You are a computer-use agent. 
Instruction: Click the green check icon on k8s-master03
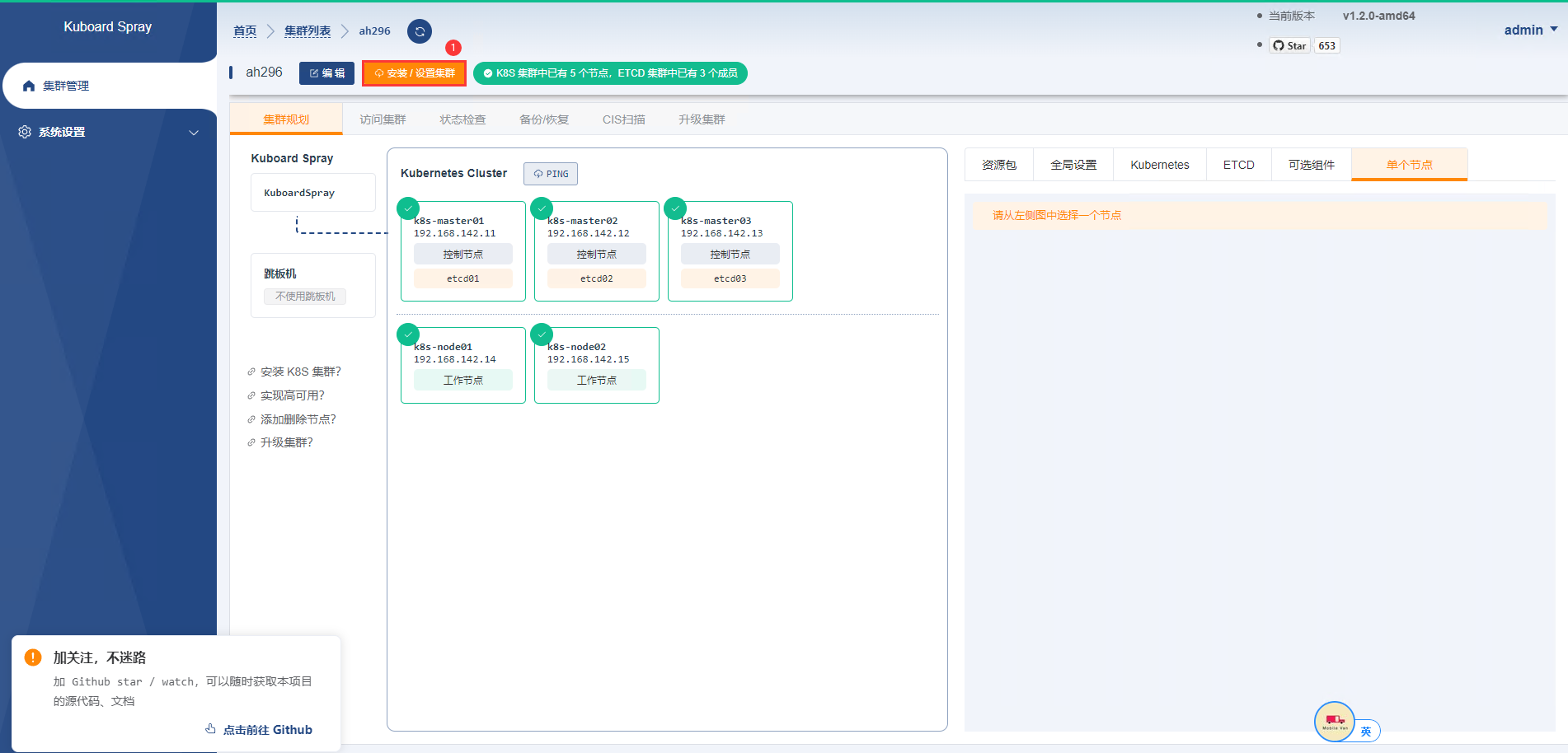(x=675, y=208)
